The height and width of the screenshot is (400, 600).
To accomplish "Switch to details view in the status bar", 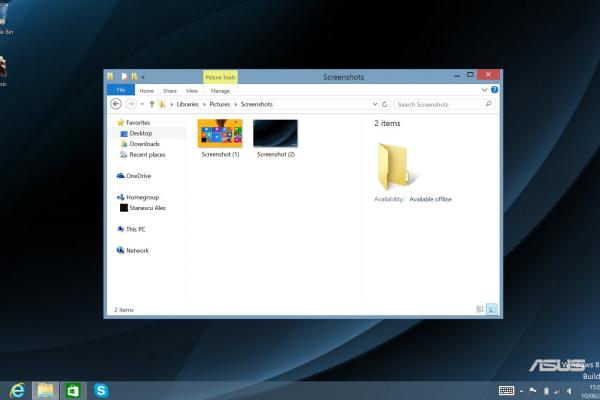I will pos(479,309).
